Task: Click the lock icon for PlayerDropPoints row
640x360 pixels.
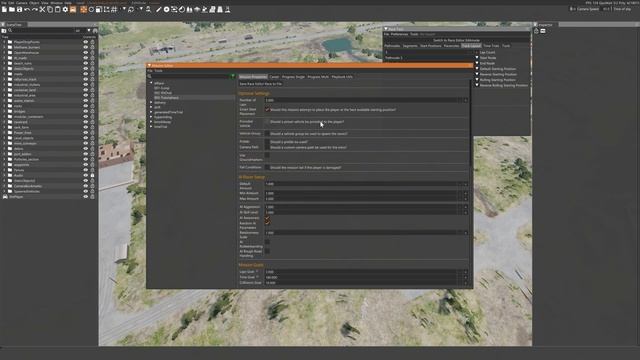Action: tap(92, 42)
